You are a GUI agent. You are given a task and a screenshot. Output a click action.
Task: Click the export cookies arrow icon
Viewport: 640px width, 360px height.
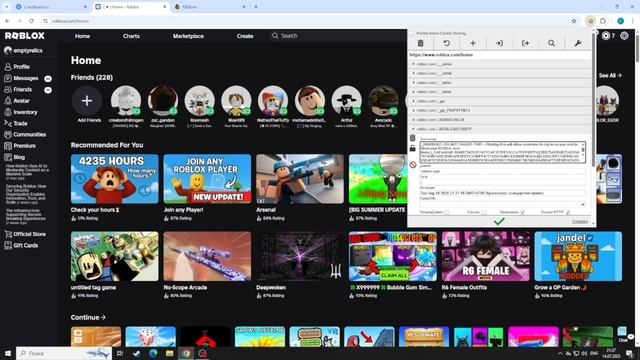[525, 43]
